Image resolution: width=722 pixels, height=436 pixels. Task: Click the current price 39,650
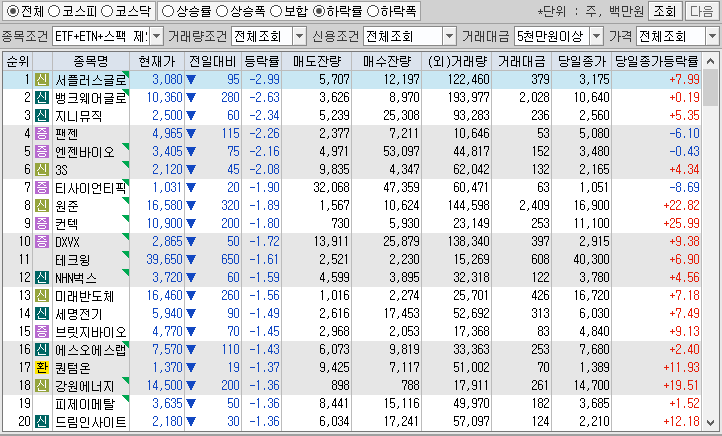point(164,260)
